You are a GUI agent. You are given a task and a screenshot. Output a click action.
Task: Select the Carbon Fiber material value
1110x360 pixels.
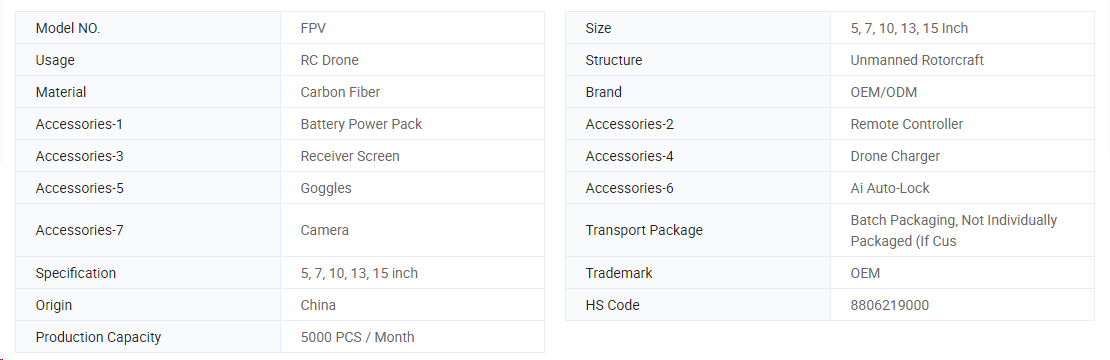pyautogui.click(x=340, y=92)
